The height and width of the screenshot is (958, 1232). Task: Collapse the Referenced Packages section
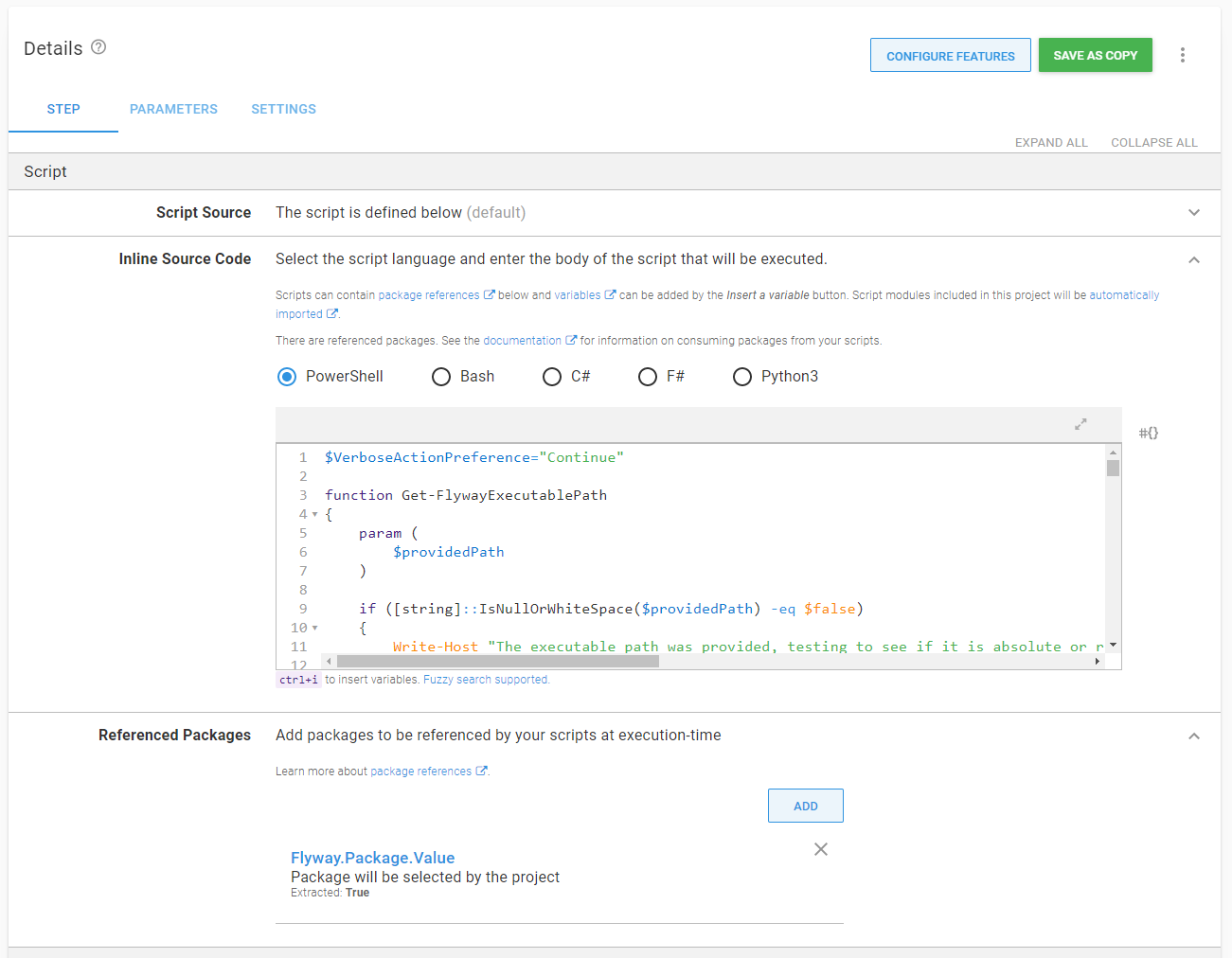(x=1194, y=736)
